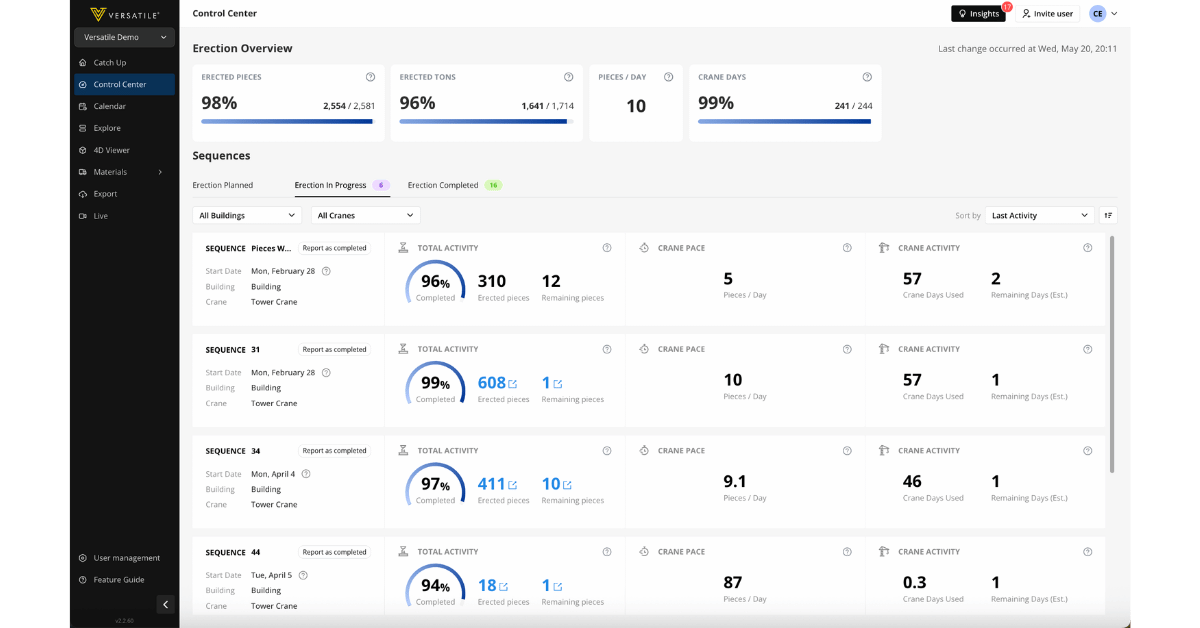Open the 4D Viewer sidebar icon
1200x628 pixels.
83,150
